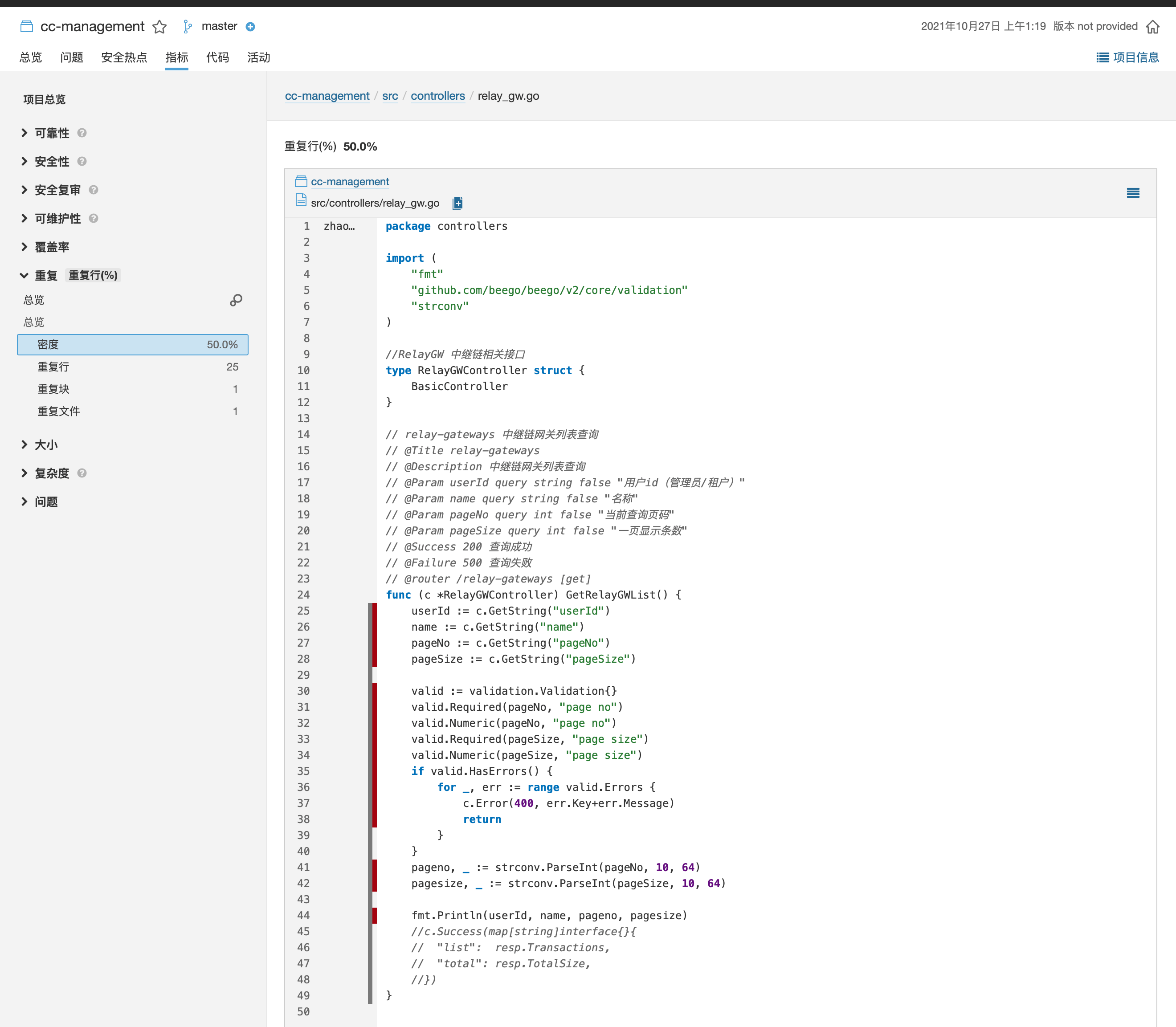Screen dimensions: 1176x1027
Task: Click the file icon beside relay_gw.go path
Action: pyautogui.click(x=457, y=204)
